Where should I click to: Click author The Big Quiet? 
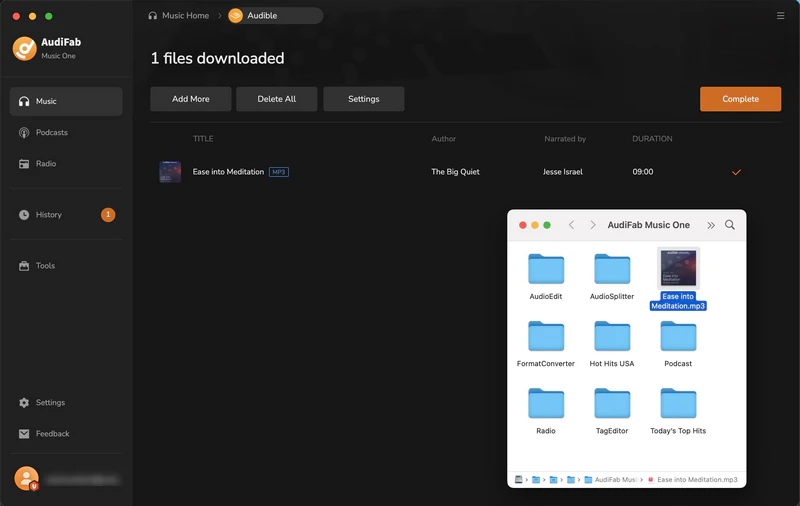pyautogui.click(x=455, y=172)
